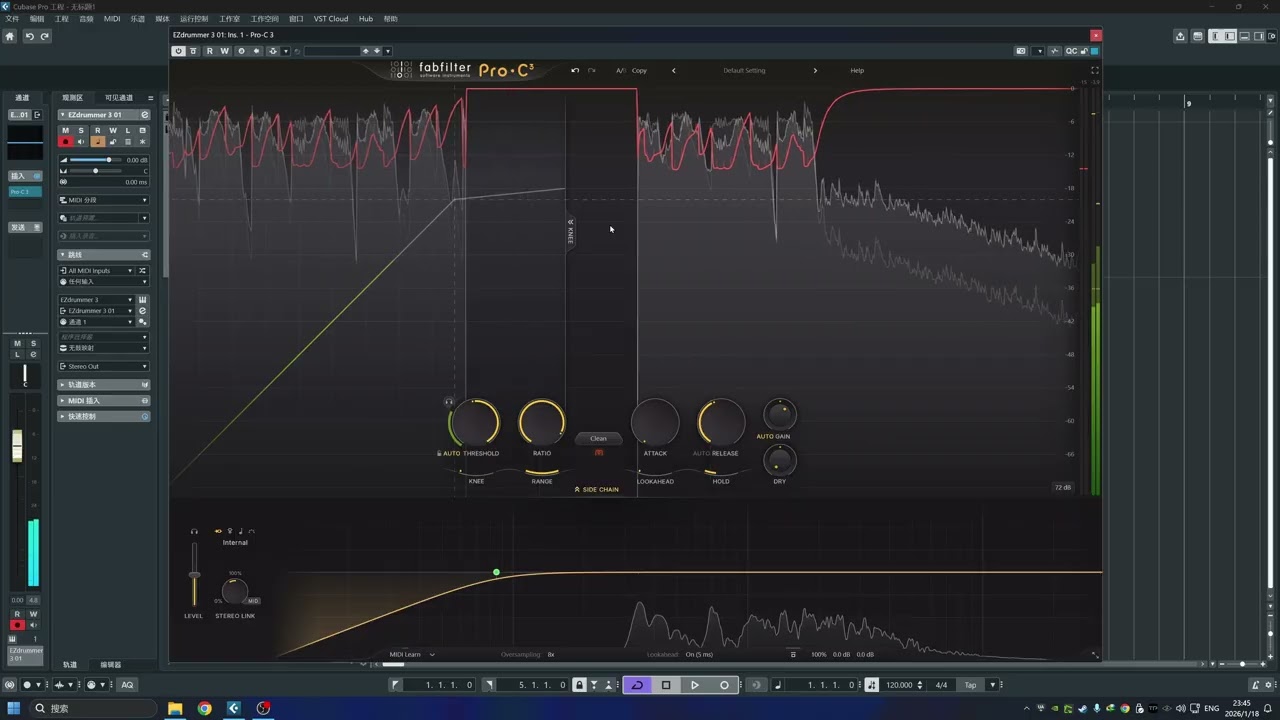
Task: Switch to 可见通道 tab
Action: [119, 98]
